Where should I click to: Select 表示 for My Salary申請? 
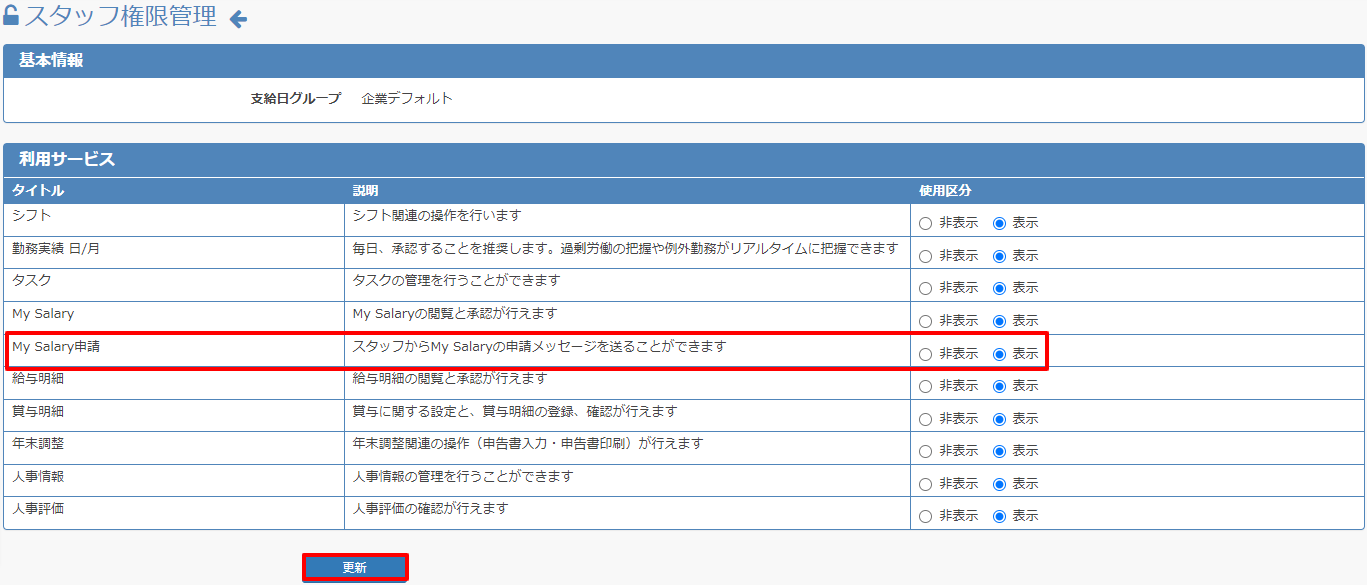[x=999, y=354]
